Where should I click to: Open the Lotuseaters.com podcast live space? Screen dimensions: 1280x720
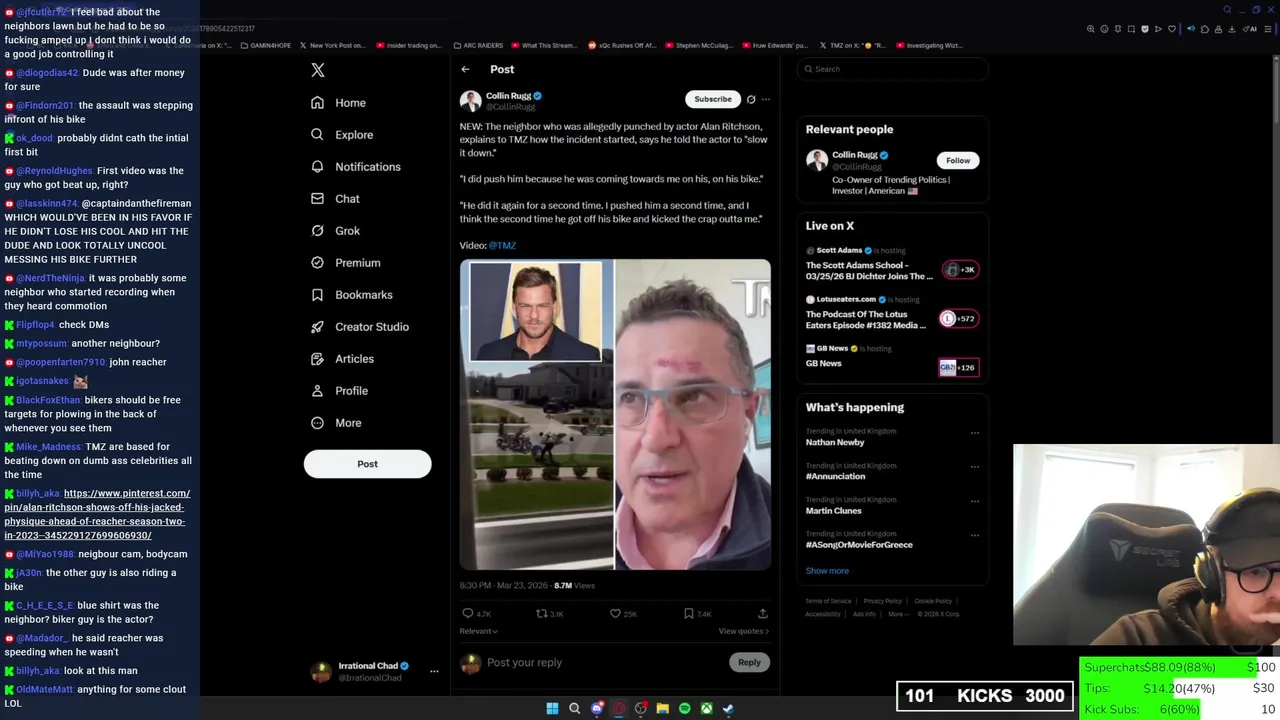click(892, 312)
